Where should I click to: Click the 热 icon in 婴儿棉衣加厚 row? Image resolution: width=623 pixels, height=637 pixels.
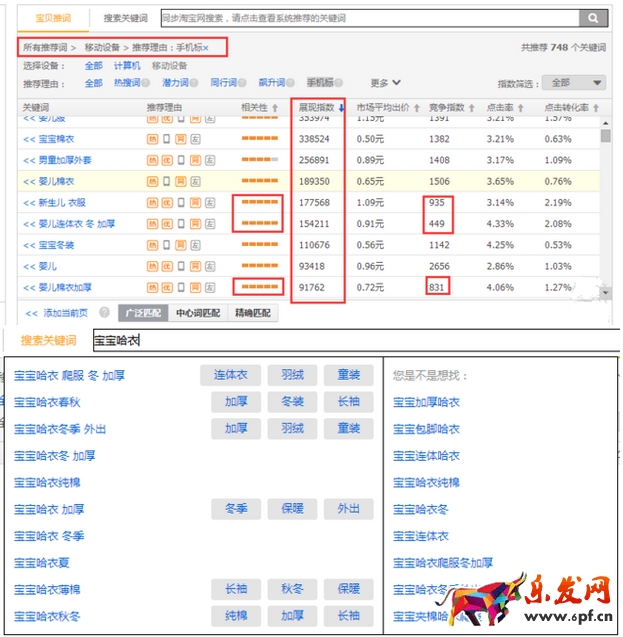click(152, 287)
